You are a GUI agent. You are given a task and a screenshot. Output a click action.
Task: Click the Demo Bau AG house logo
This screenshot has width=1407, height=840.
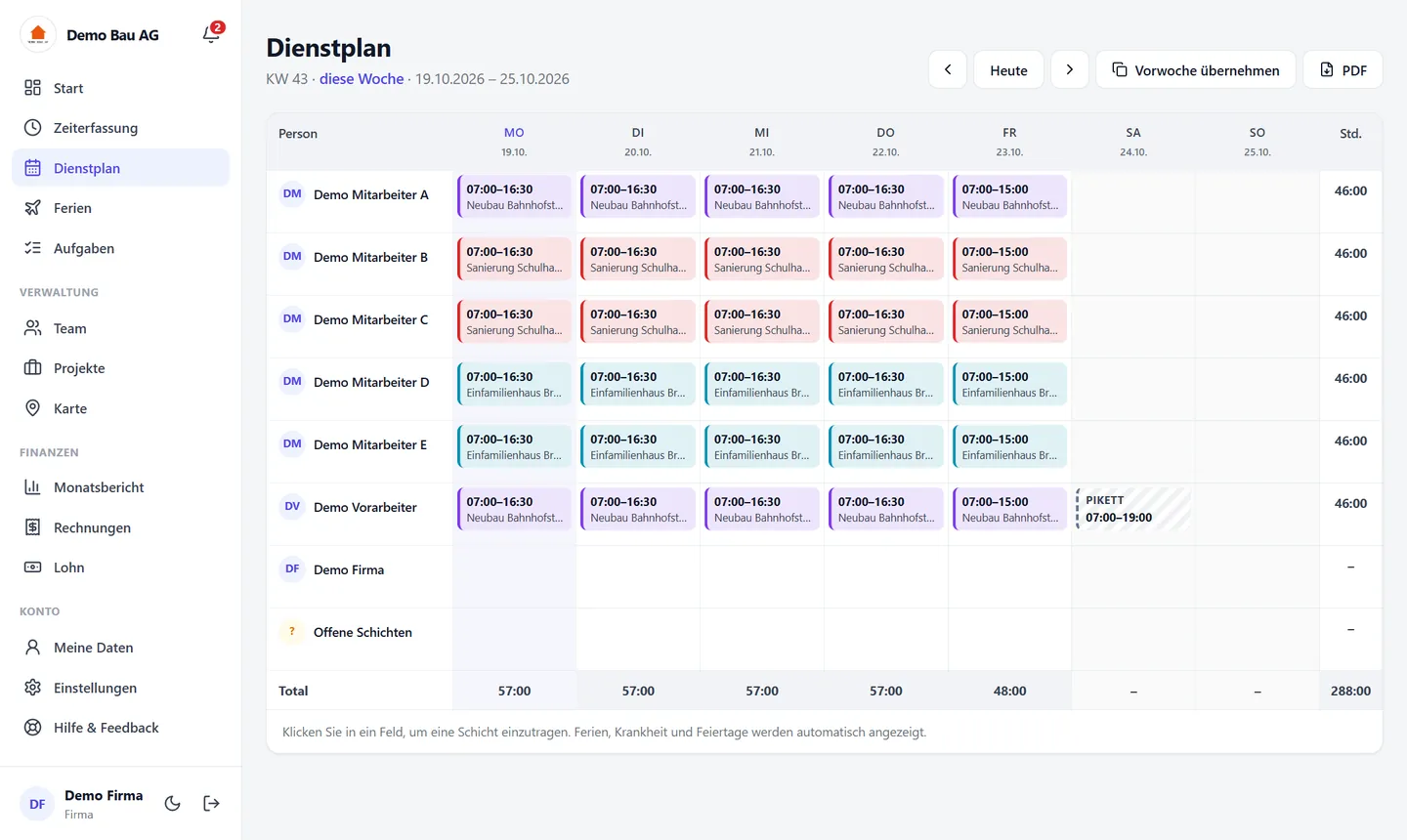[x=37, y=34]
